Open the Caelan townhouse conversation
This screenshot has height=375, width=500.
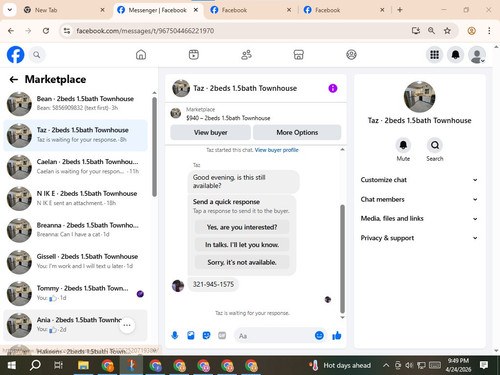(x=76, y=167)
